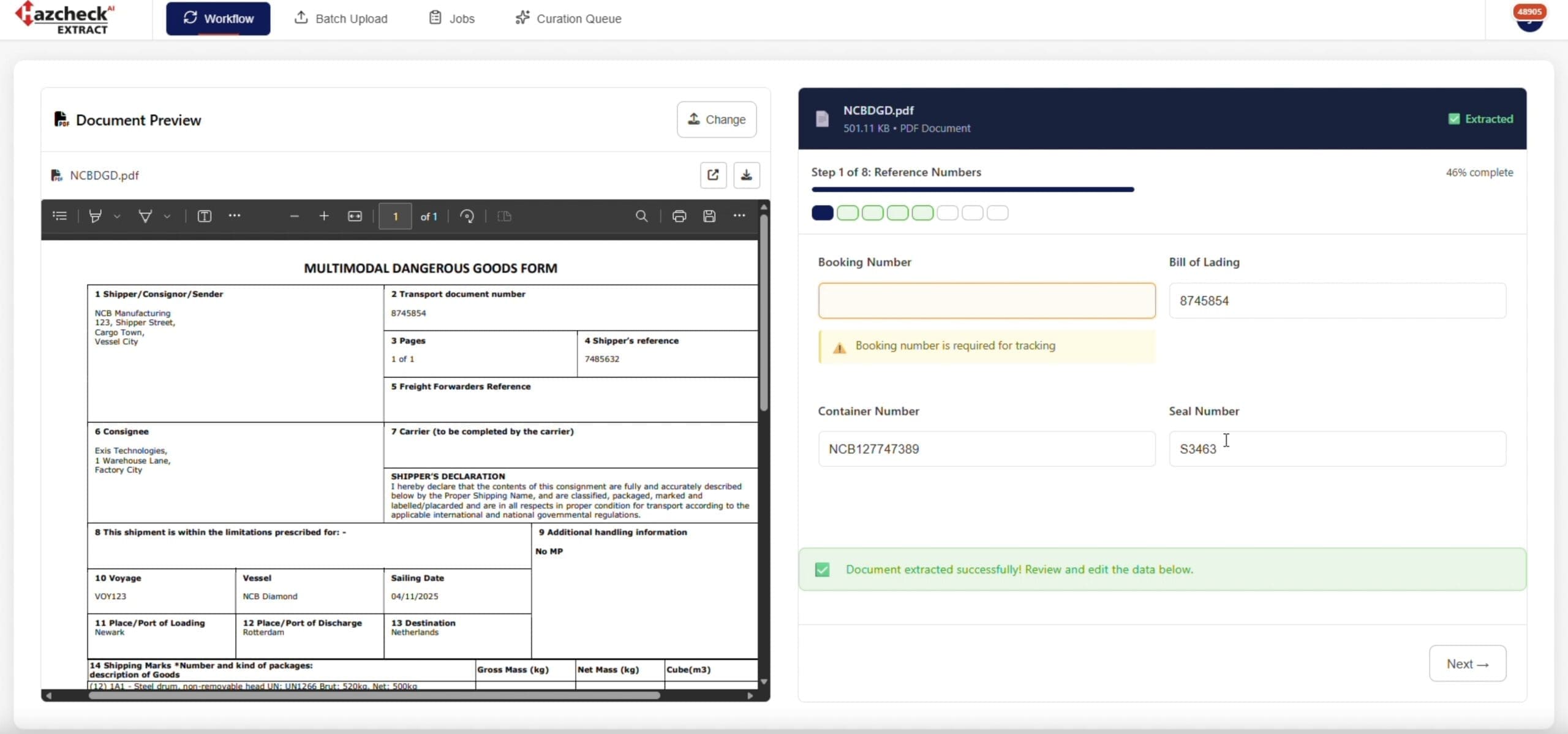Click the PDF zoom out minus icon
The image size is (1568, 734).
(x=295, y=216)
